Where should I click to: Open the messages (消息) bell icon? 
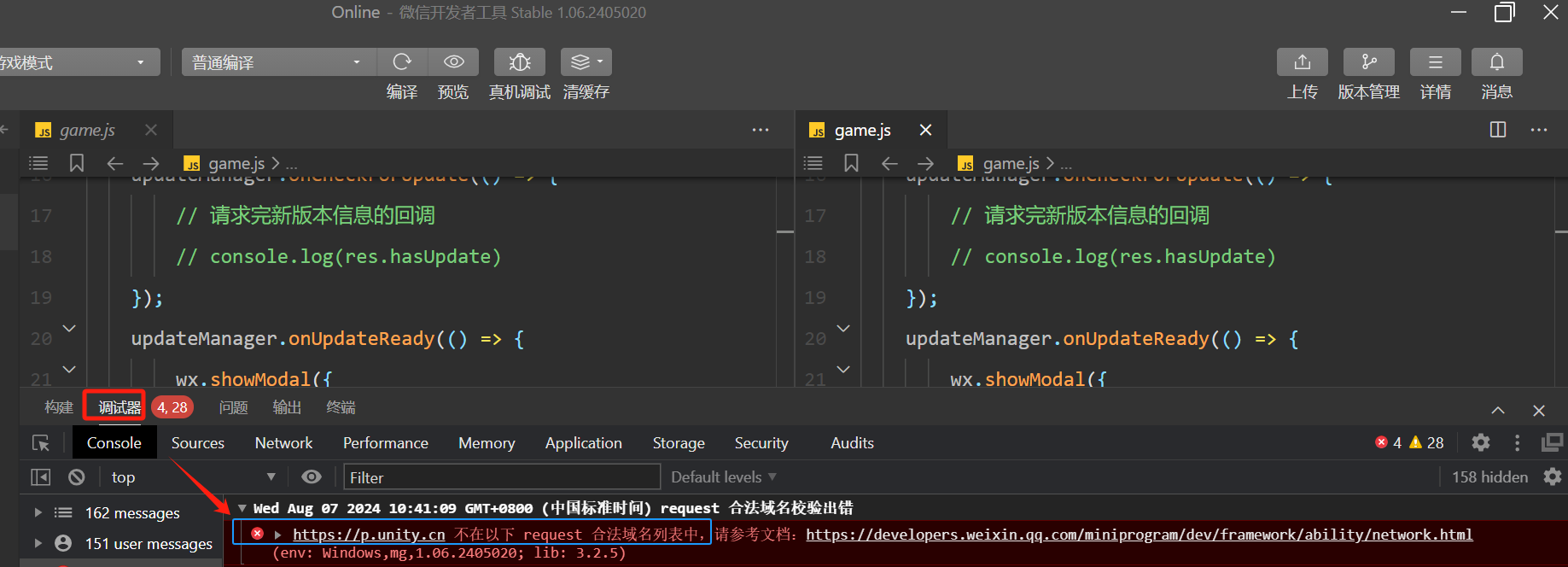1496,62
